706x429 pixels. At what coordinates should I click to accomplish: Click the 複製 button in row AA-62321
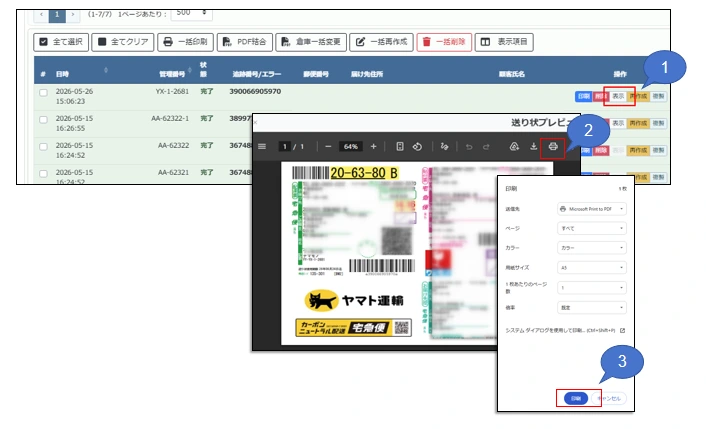(x=658, y=177)
